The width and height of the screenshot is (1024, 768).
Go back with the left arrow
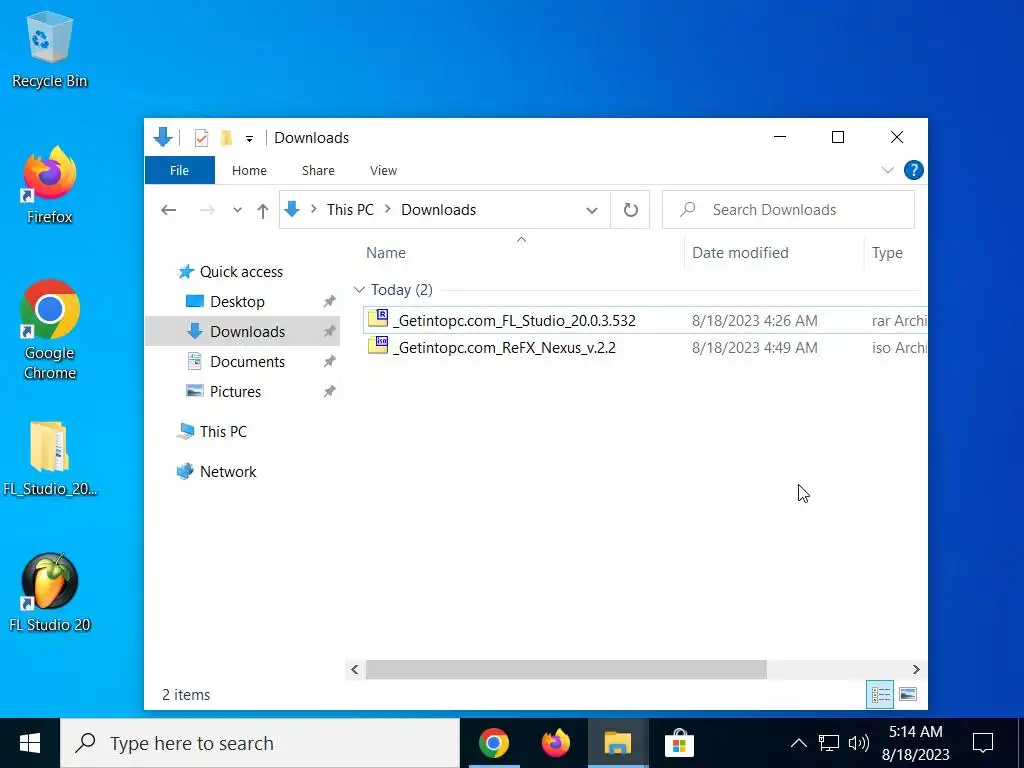pos(168,210)
